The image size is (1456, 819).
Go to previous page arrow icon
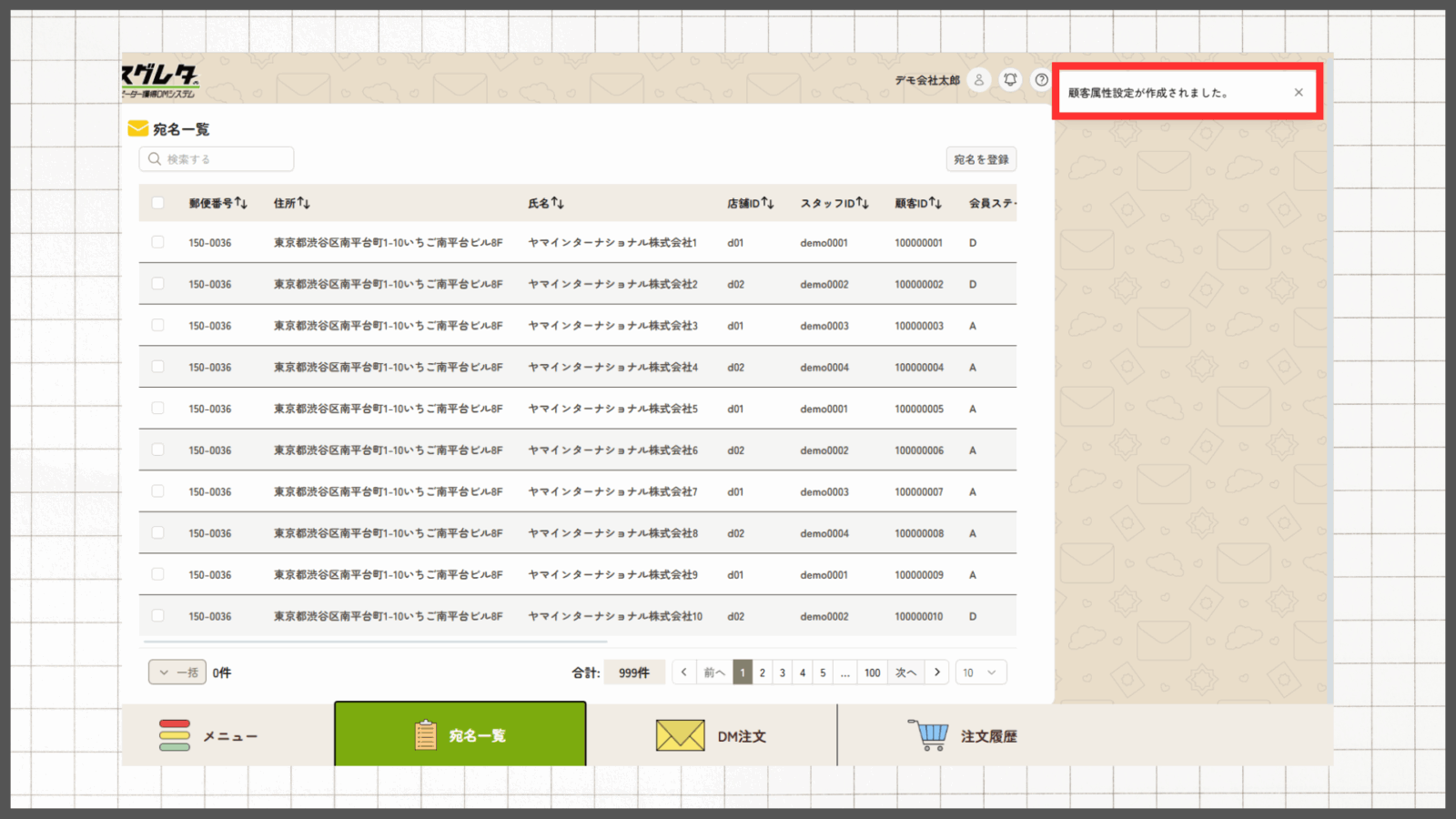[x=684, y=672]
